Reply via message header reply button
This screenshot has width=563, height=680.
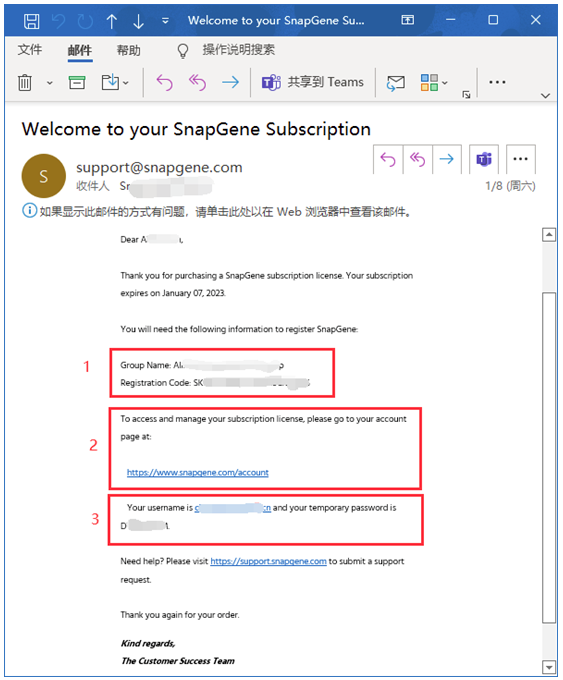click(x=388, y=159)
